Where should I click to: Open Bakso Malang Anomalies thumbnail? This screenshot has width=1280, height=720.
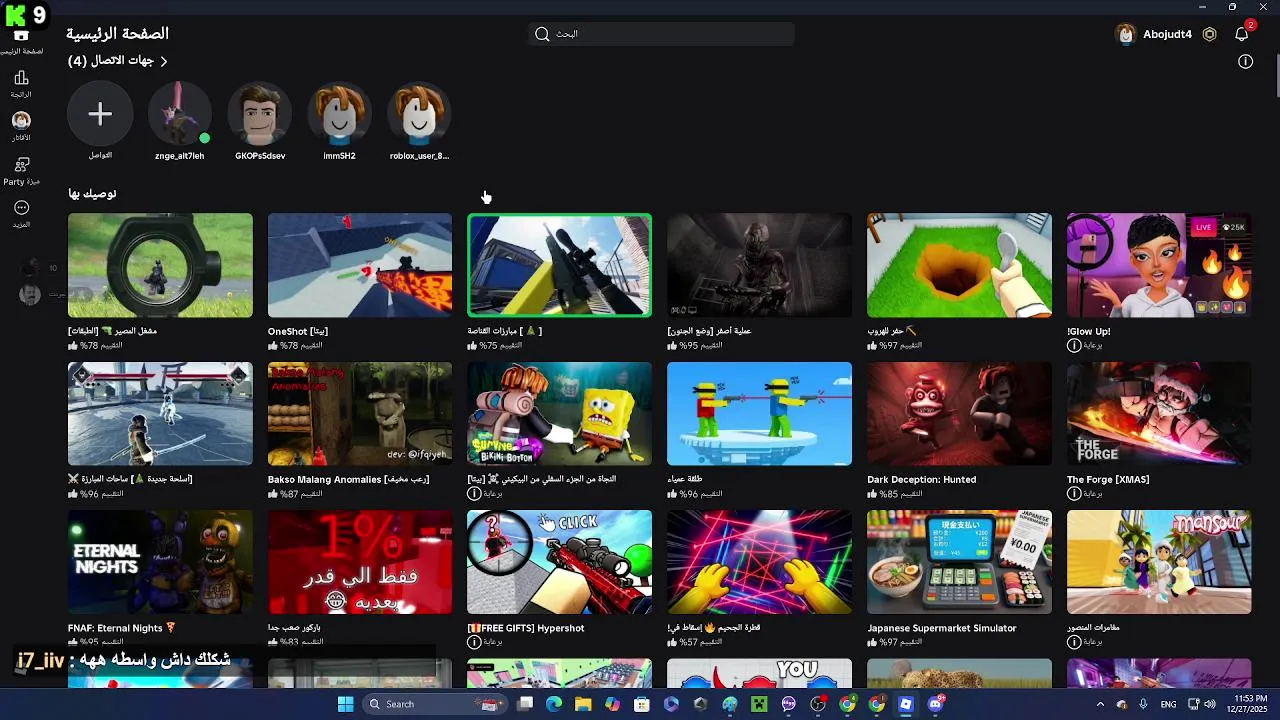(x=360, y=414)
